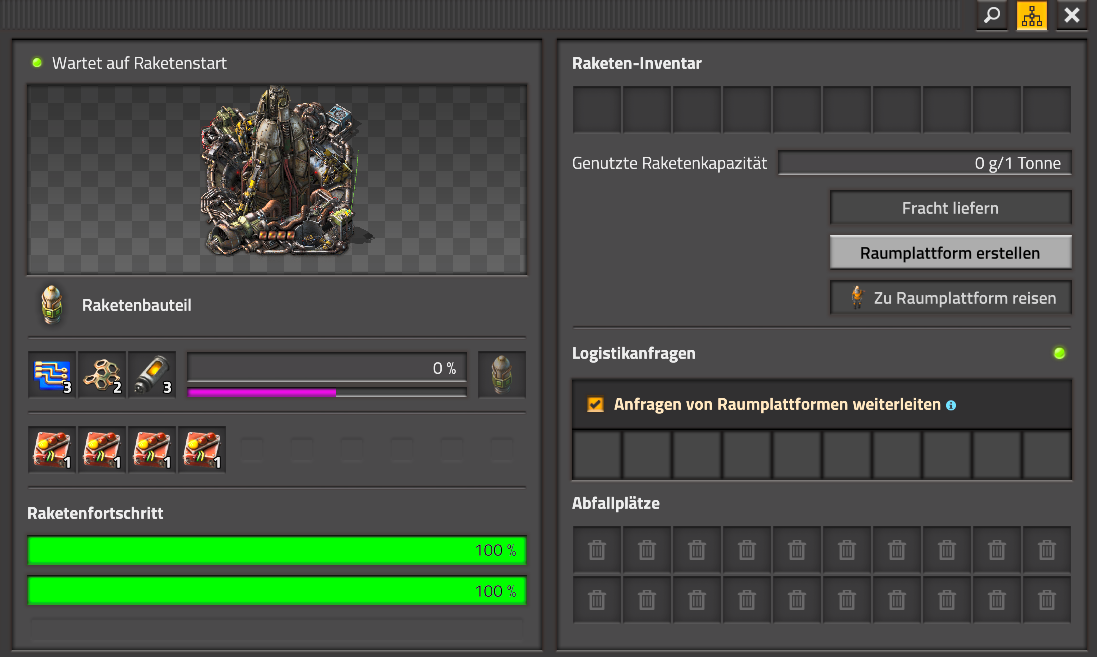Screen dimensions: 1097x657
Task: Select the processing unit ingredient slot
Action: coord(52,374)
